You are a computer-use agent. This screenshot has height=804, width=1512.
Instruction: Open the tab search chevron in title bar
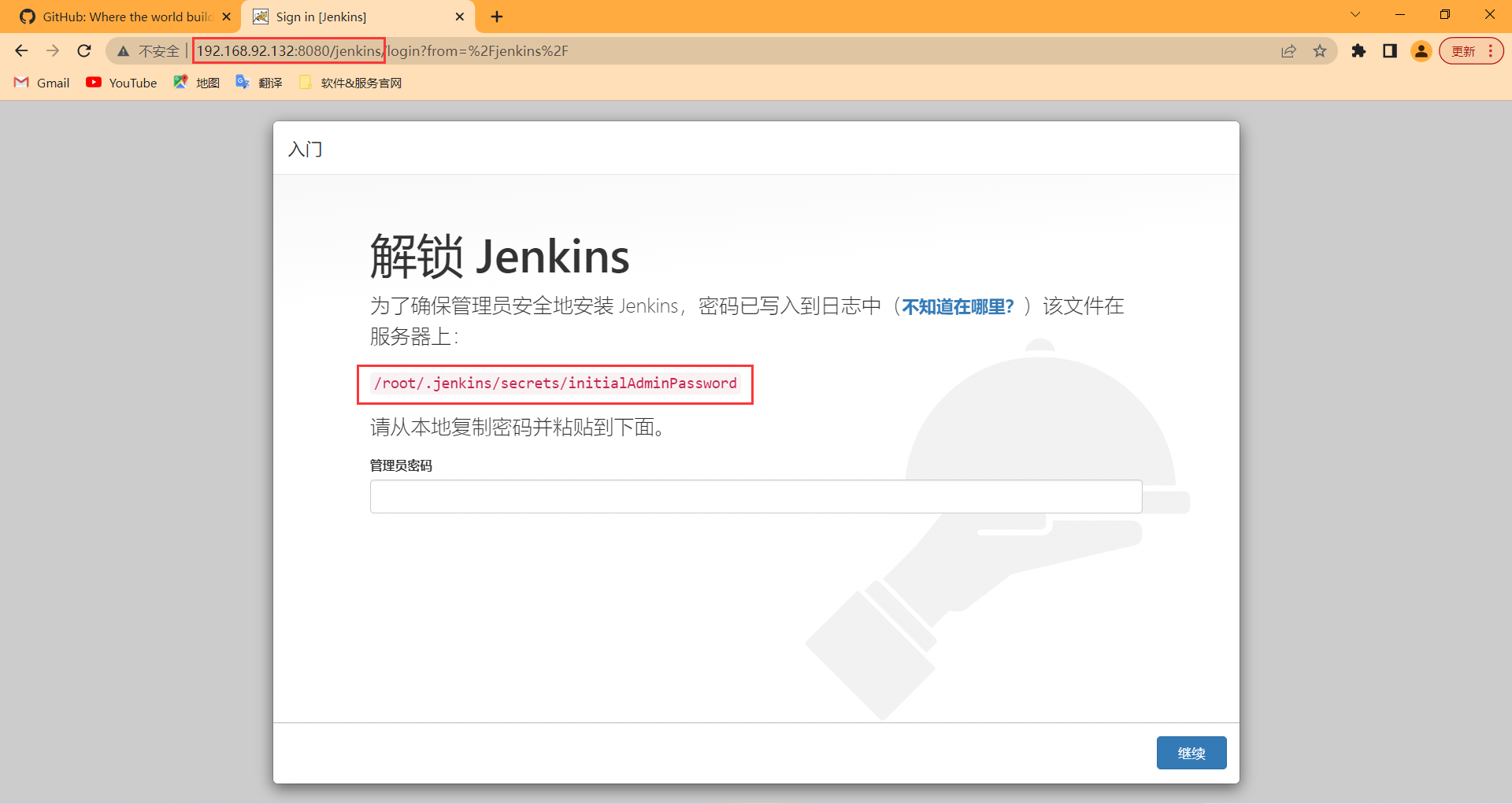[1355, 15]
